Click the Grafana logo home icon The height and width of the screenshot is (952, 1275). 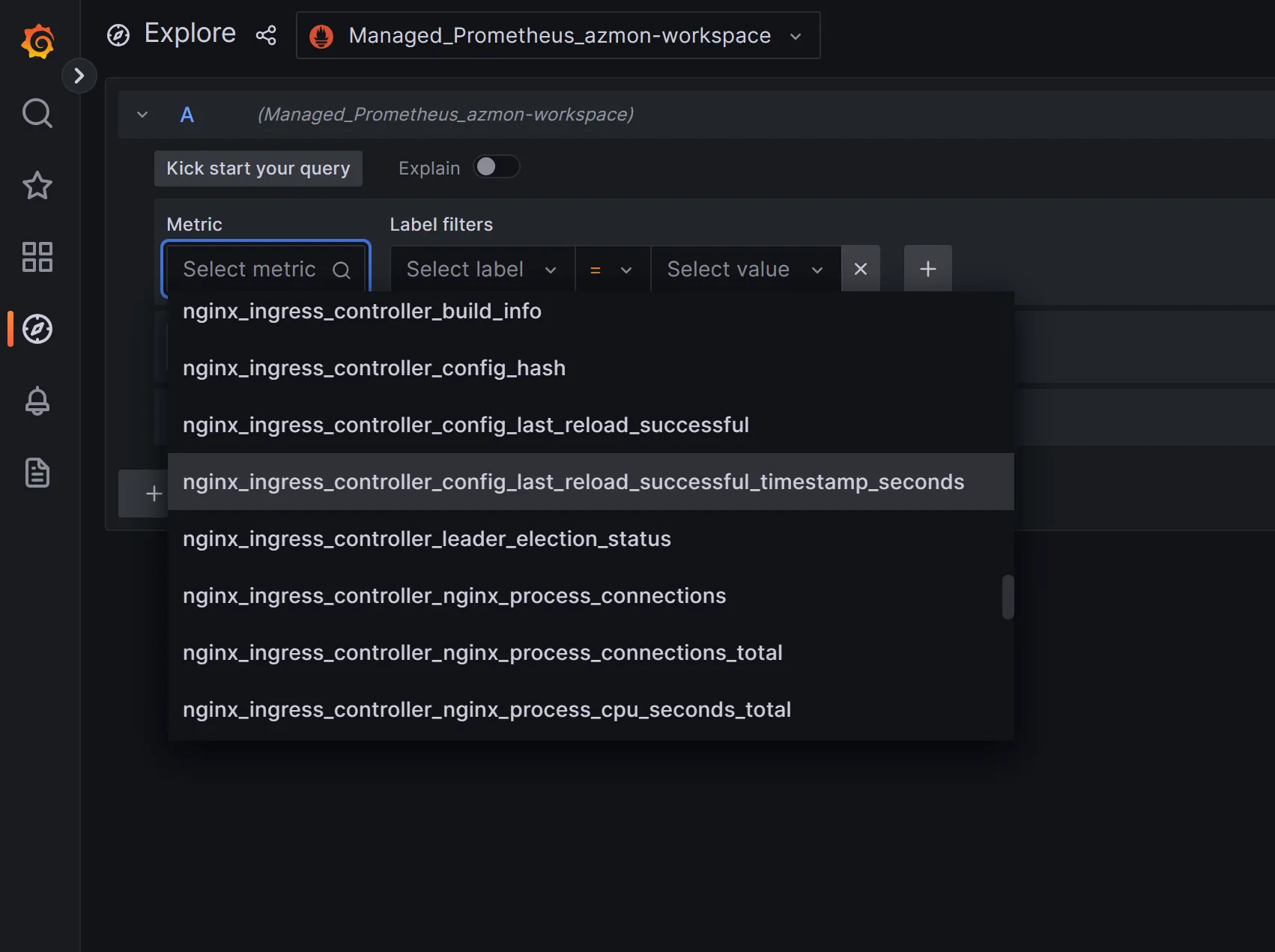[37, 41]
